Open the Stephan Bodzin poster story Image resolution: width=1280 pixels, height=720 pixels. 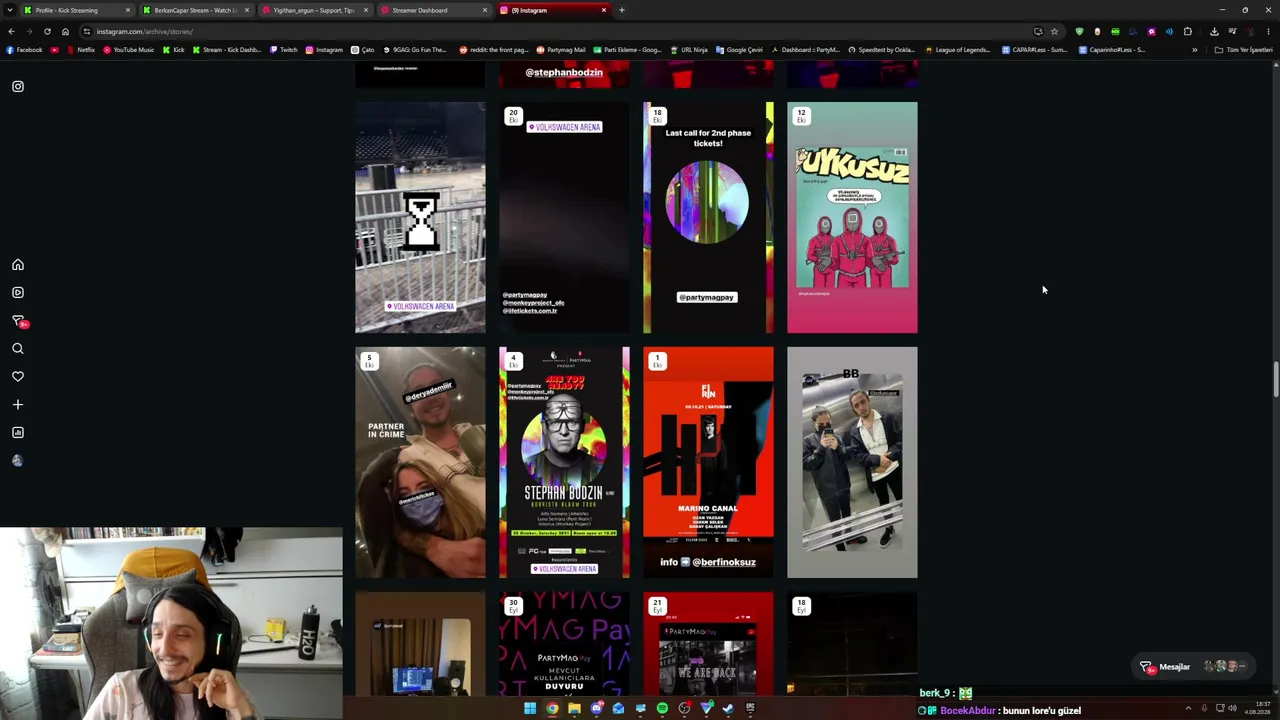[564, 462]
